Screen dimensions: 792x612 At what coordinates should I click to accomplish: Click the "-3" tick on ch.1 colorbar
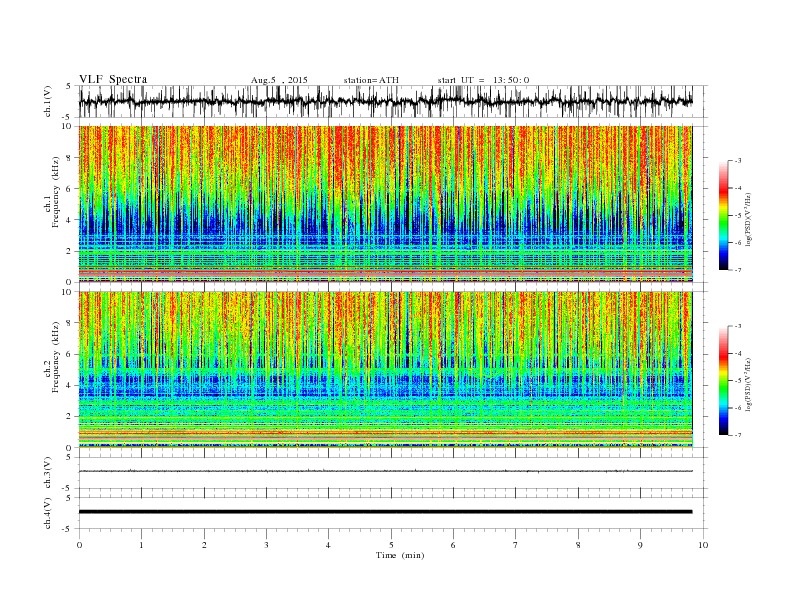click(x=737, y=161)
